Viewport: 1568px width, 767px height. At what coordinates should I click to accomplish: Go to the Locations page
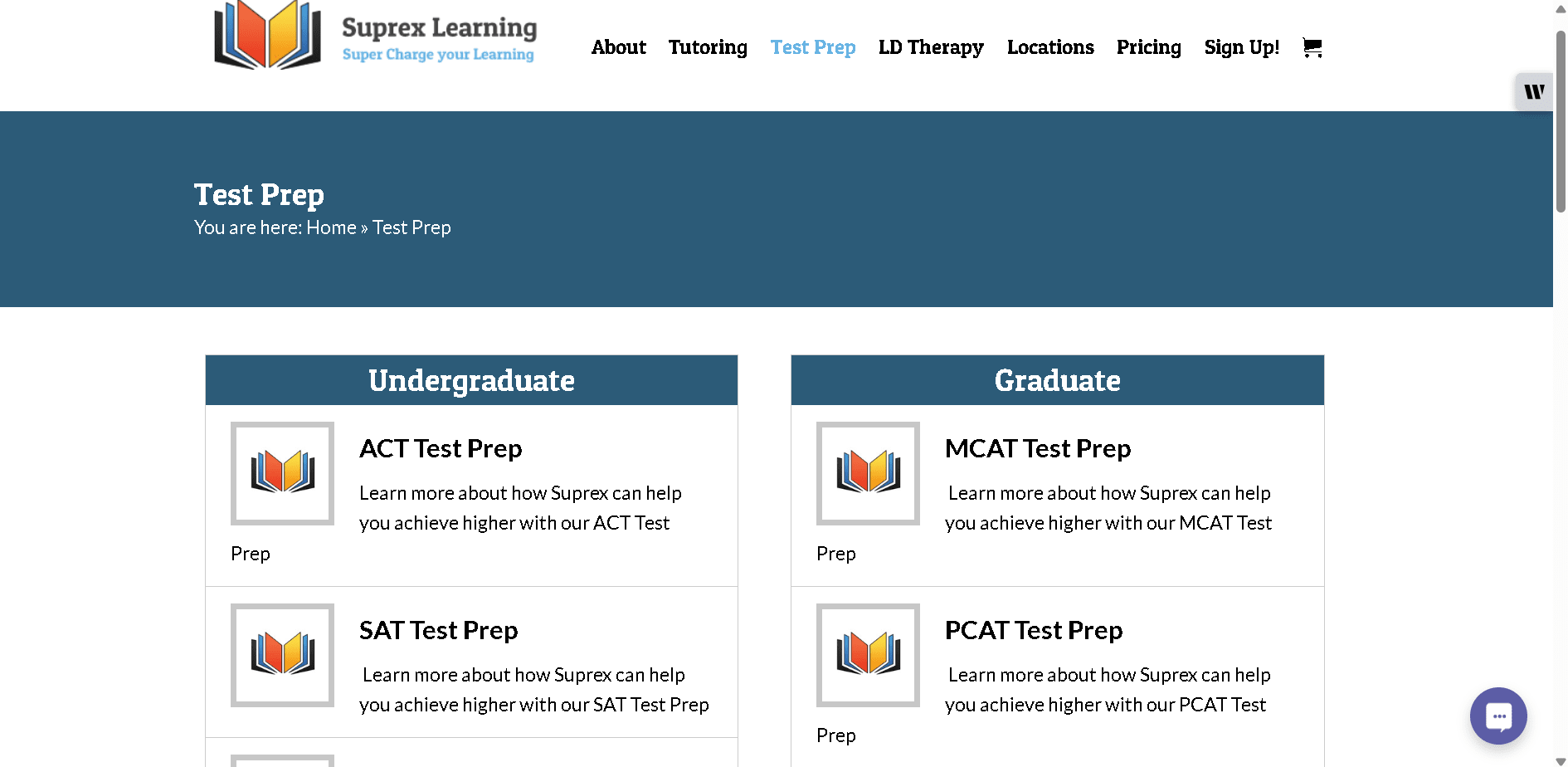[x=1050, y=47]
